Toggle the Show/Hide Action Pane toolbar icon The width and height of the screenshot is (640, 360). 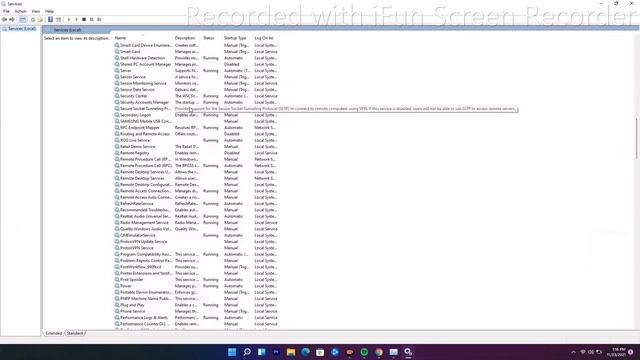pyautogui.click(x=58, y=19)
